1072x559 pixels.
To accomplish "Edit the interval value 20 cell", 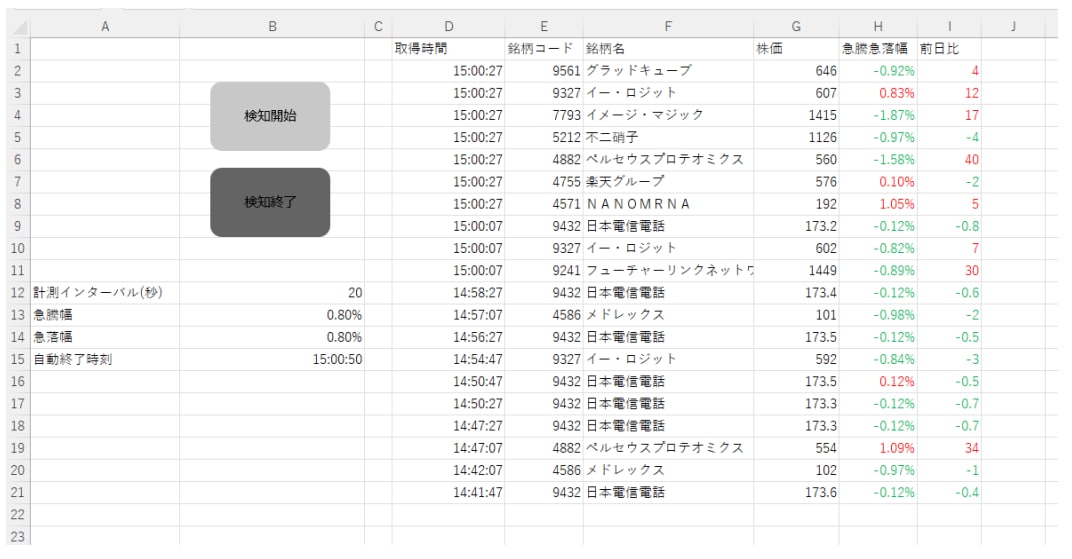I will [x=272, y=292].
